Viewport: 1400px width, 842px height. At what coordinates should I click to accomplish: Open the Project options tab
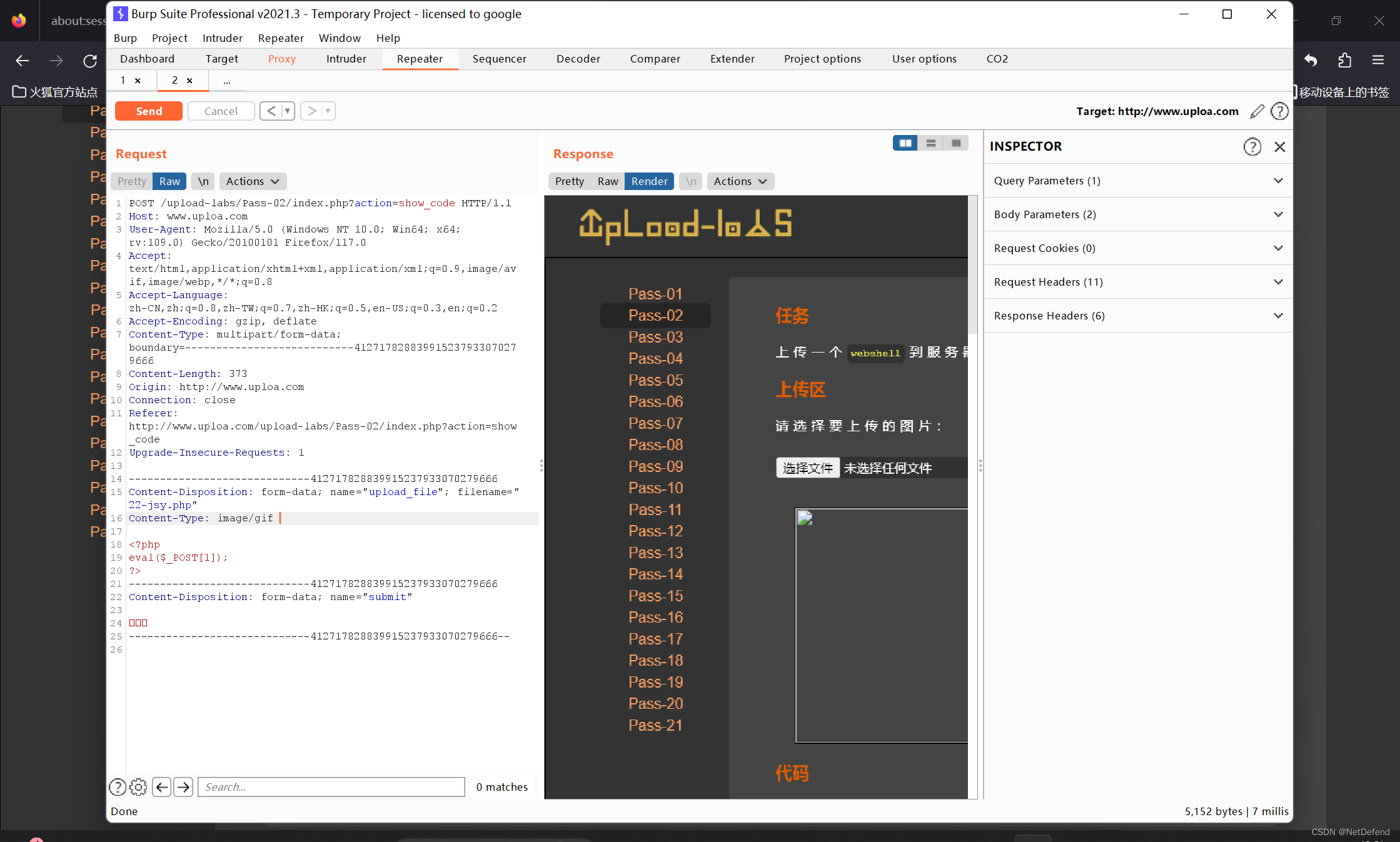tap(823, 59)
